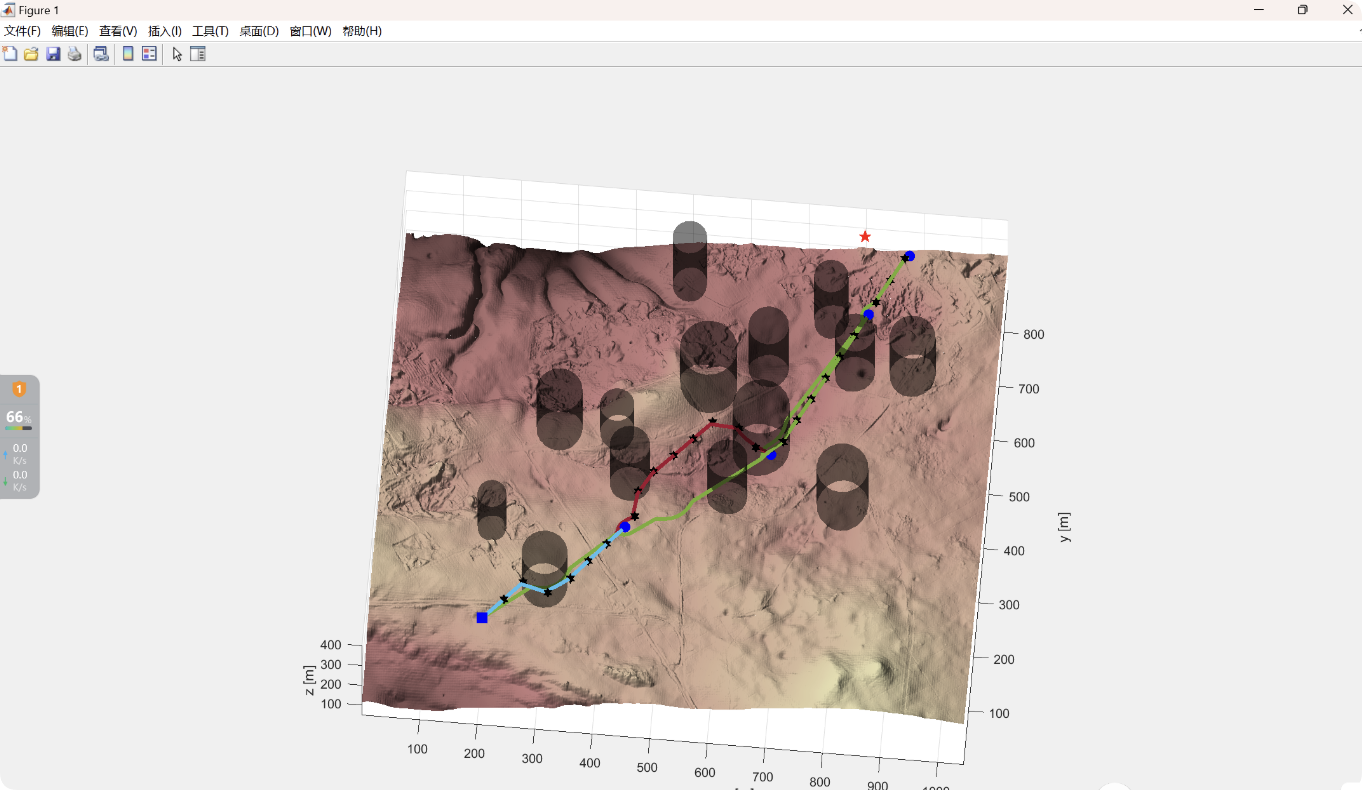Insert a legend using the toolbar icon
1362x790 pixels.
[x=149, y=54]
